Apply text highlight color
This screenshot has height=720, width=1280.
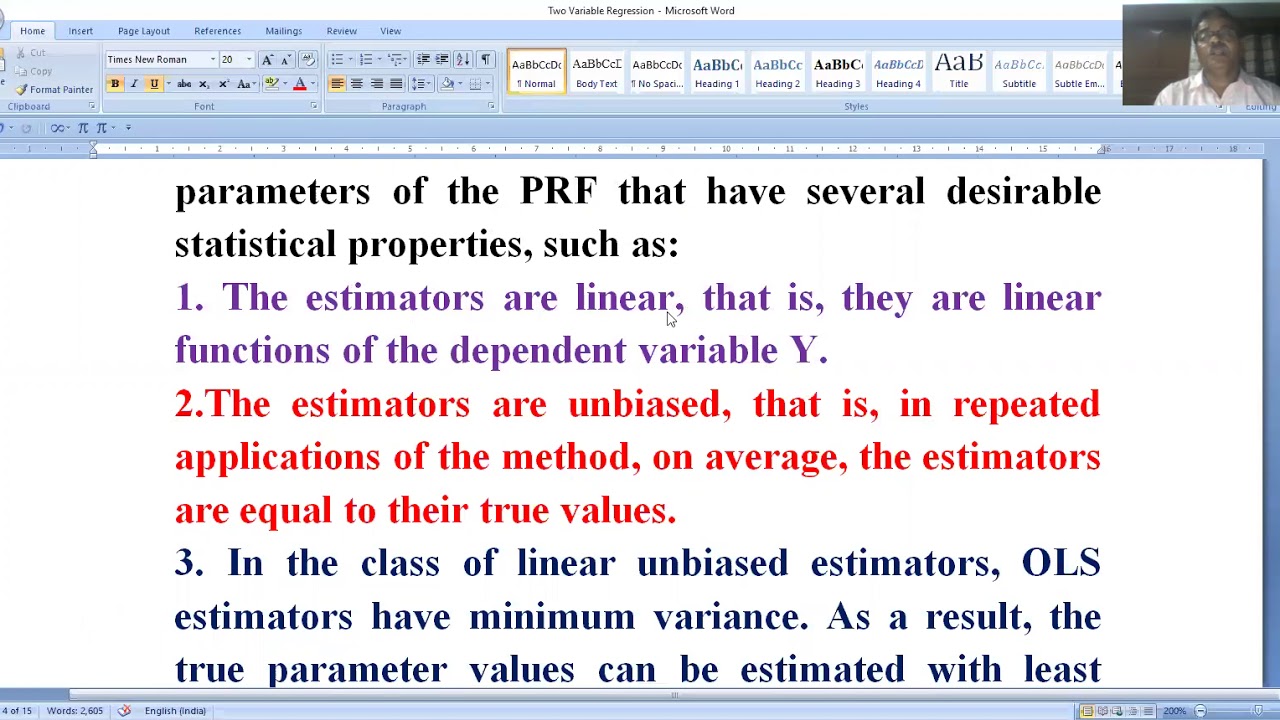271,84
